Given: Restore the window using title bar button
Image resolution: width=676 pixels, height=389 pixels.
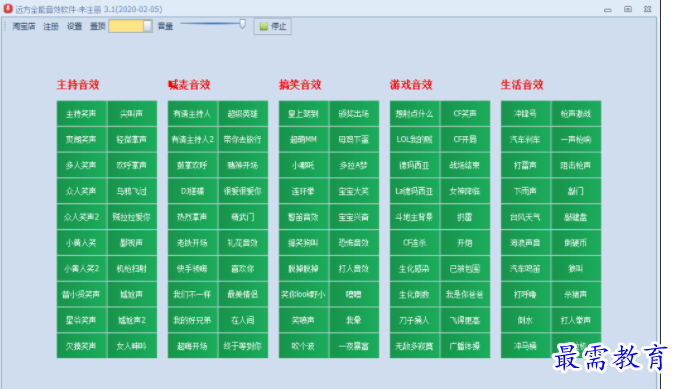Looking at the screenshot, I should [x=628, y=9].
